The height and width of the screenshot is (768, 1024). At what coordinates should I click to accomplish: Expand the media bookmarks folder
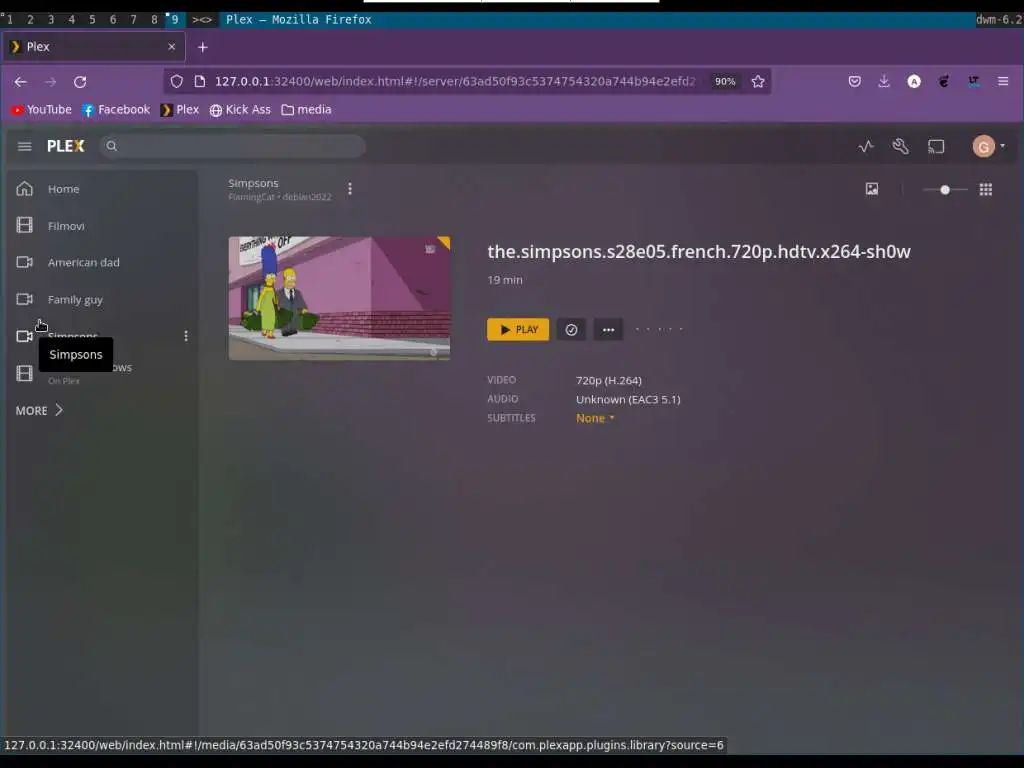306,110
